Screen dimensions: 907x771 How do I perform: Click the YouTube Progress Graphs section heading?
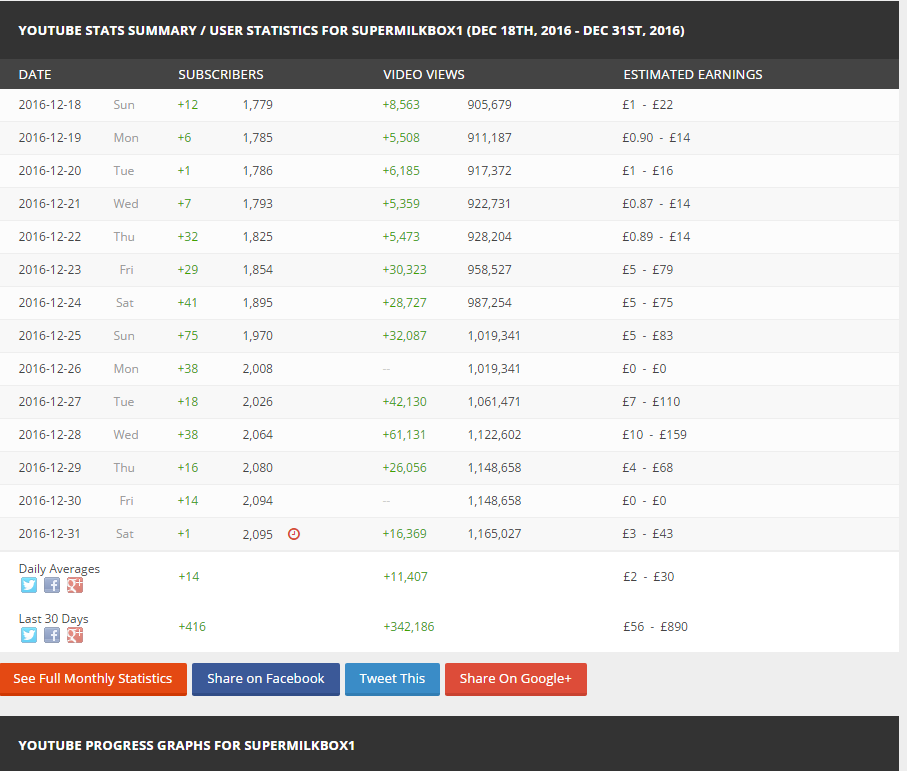186,745
